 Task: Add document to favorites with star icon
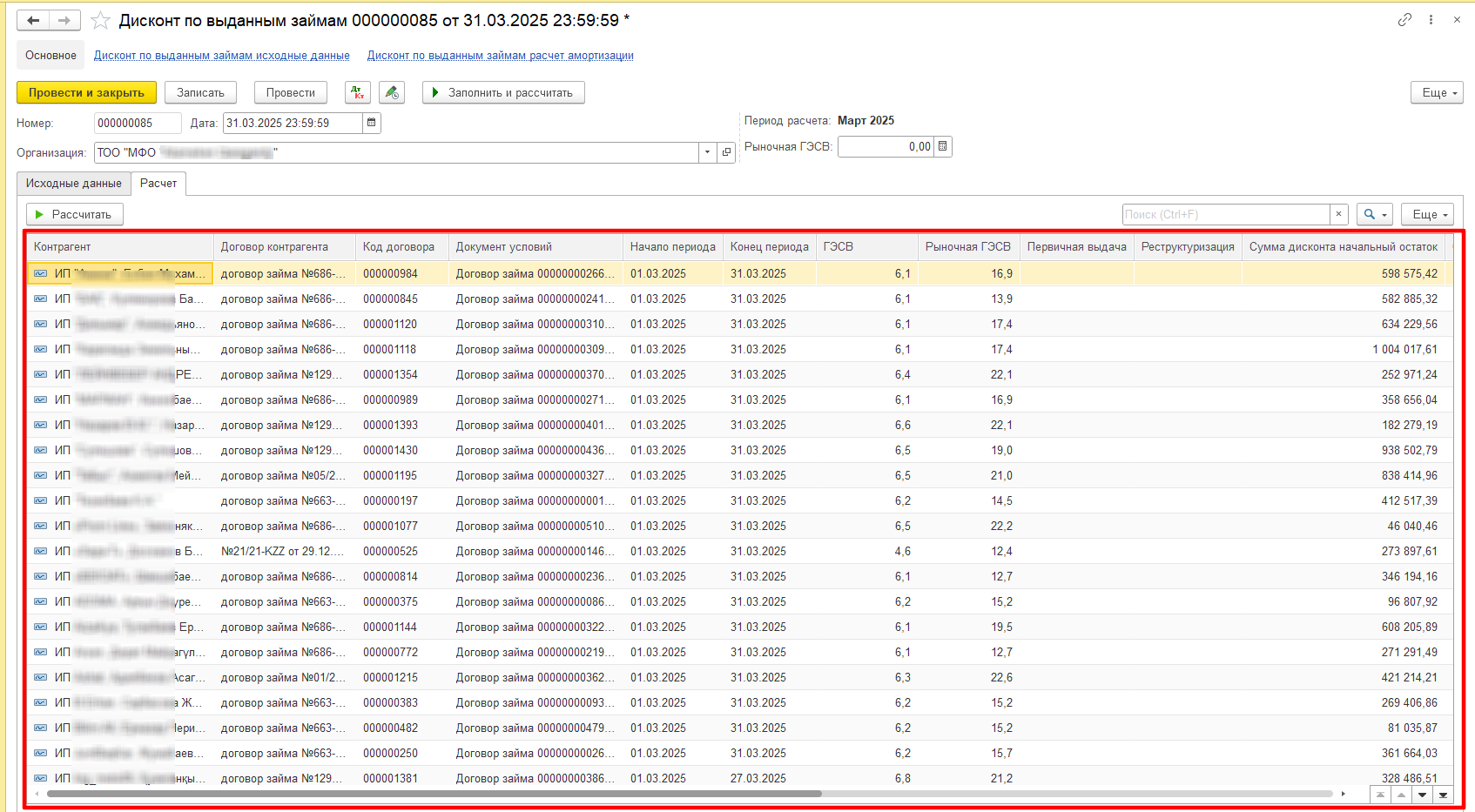click(x=101, y=20)
